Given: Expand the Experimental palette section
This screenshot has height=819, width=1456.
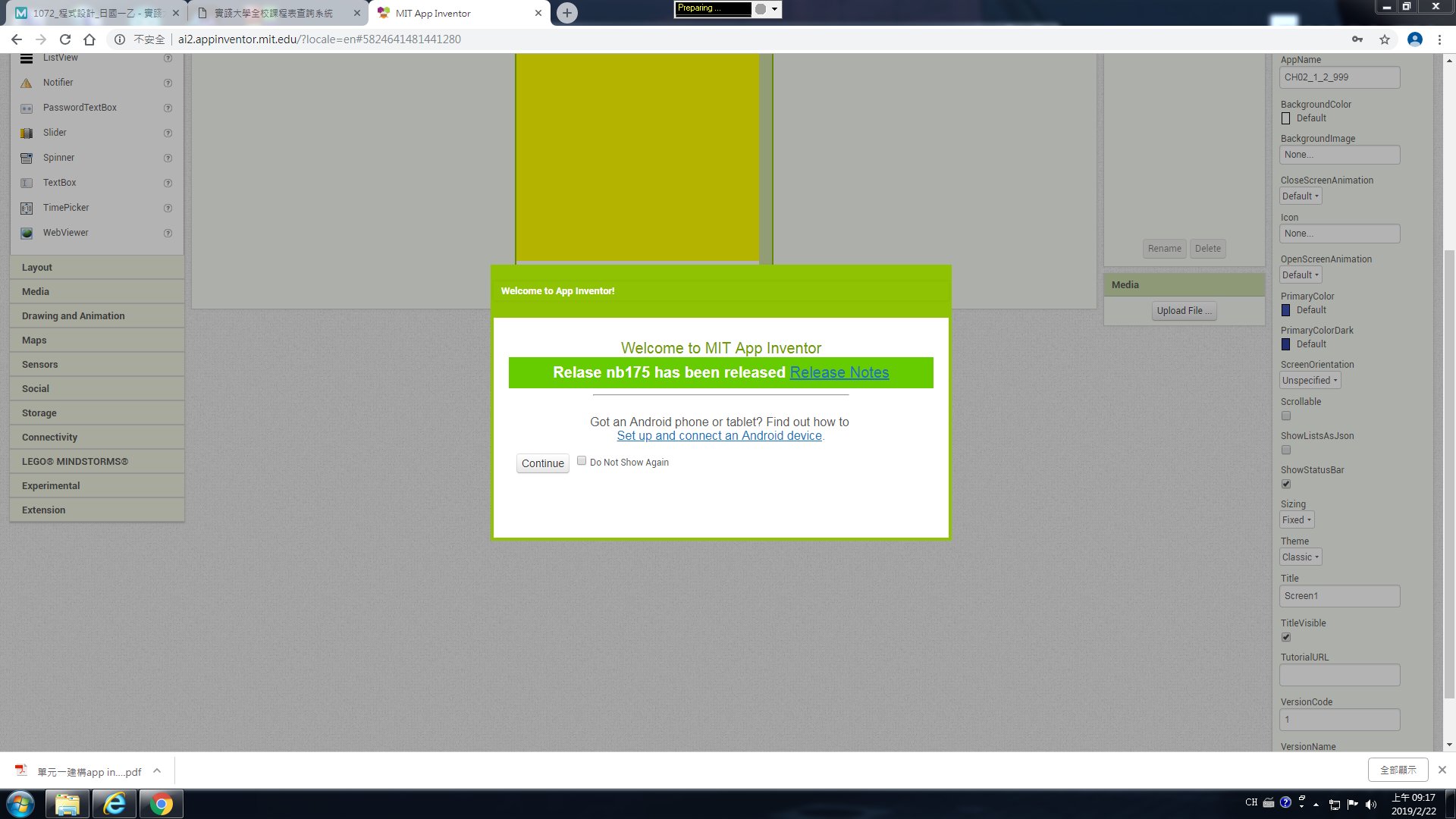Looking at the screenshot, I should click(97, 486).
